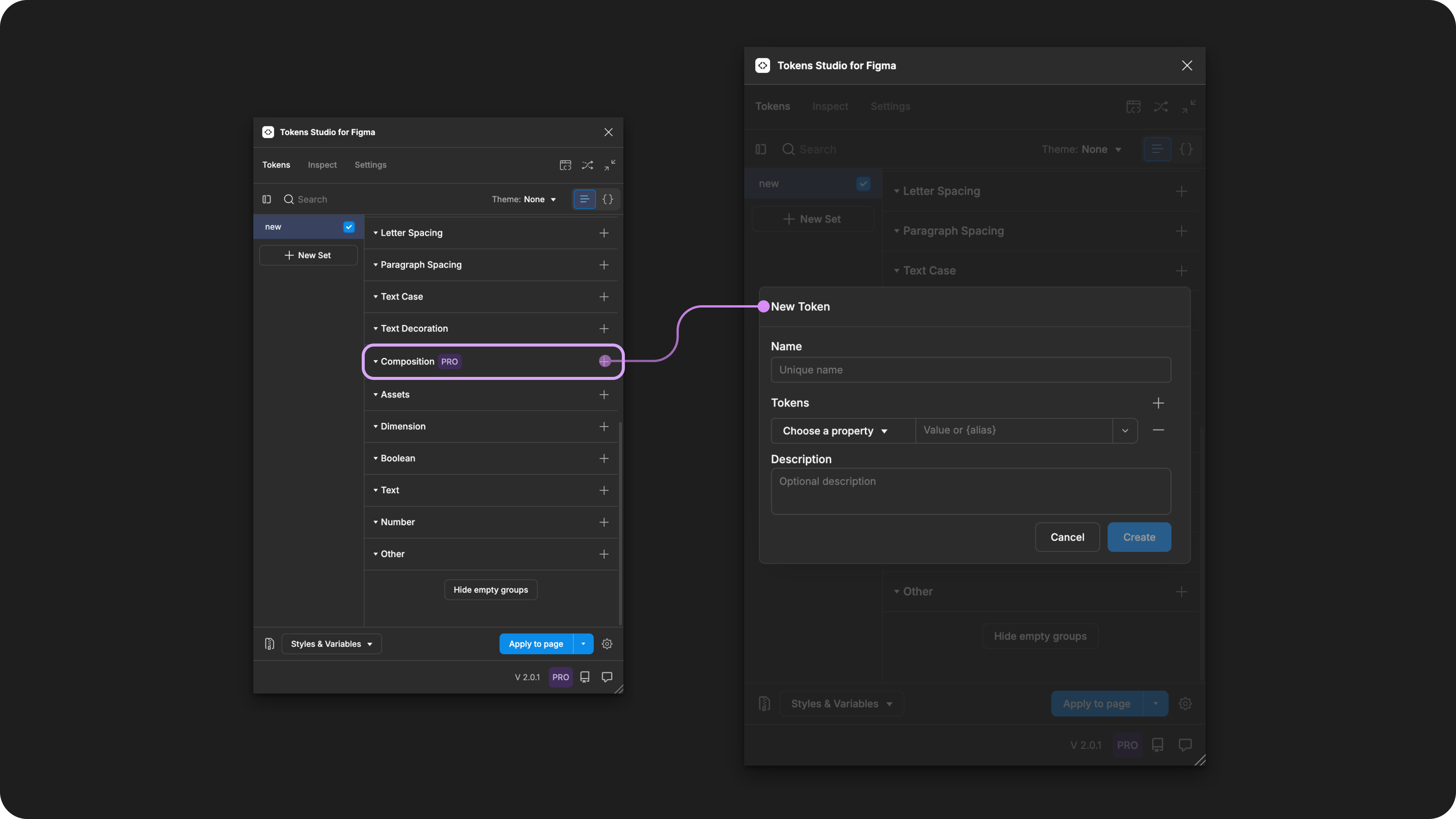Select the 'new' token set in left window
The image size is (1456, 819).
click(309, 227)
